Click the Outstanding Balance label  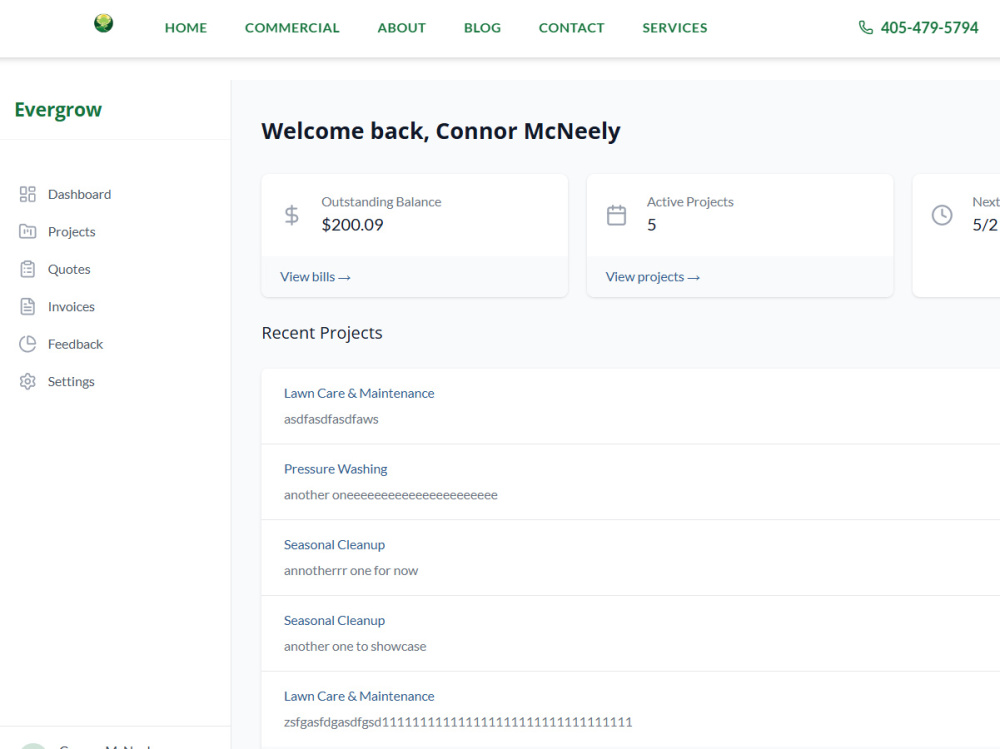pyautogui.click(x=381, y=202)
